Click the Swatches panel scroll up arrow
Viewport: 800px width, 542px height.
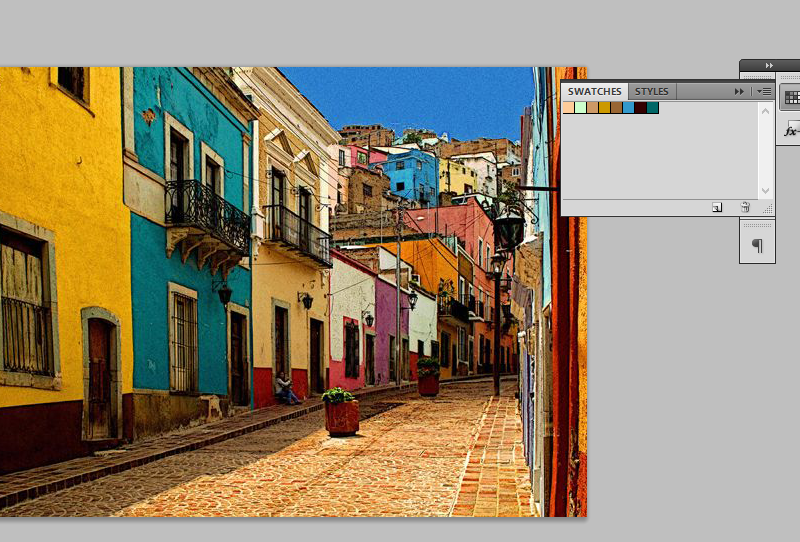coord(765,111)
